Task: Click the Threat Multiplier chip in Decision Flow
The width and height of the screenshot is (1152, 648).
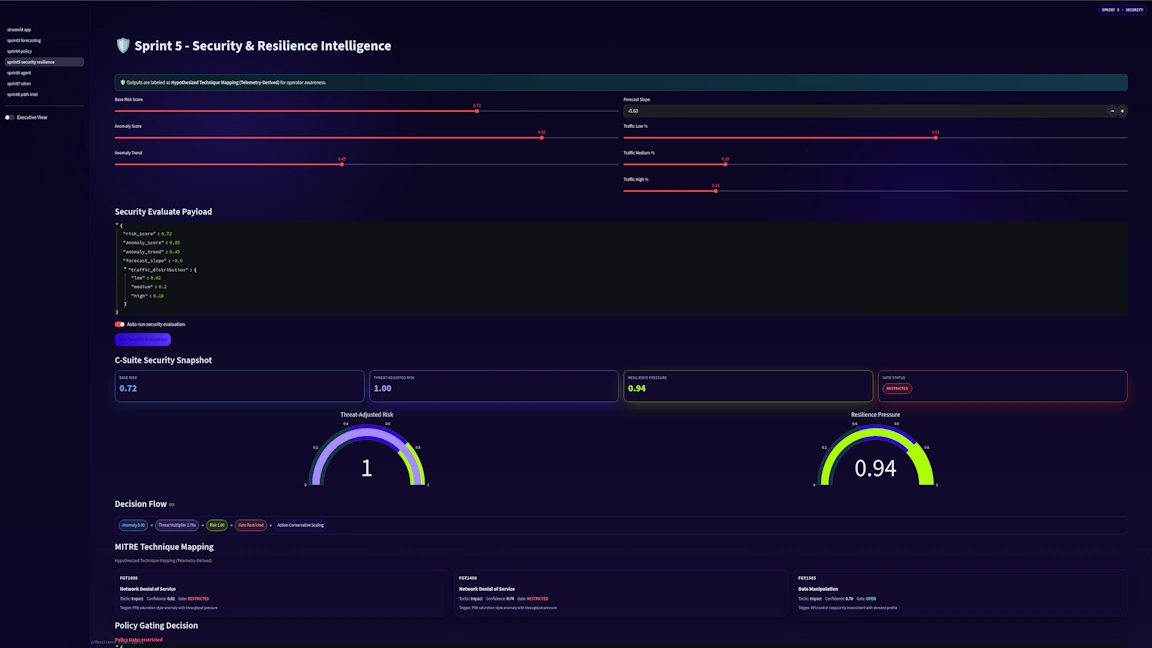Action: coord(177,525)
